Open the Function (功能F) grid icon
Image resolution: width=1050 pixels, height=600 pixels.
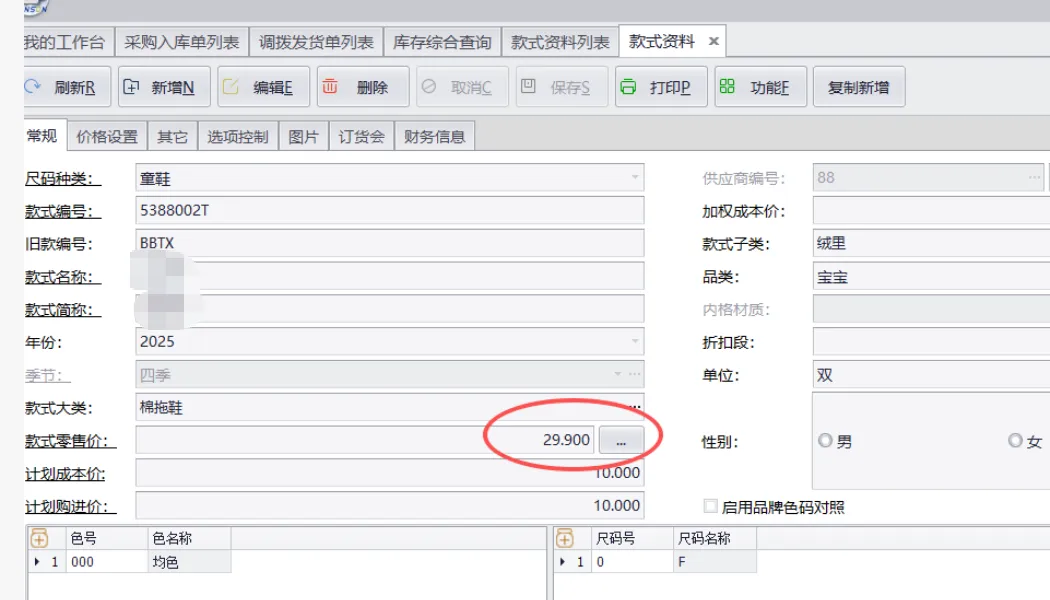[x=727, y=87]
